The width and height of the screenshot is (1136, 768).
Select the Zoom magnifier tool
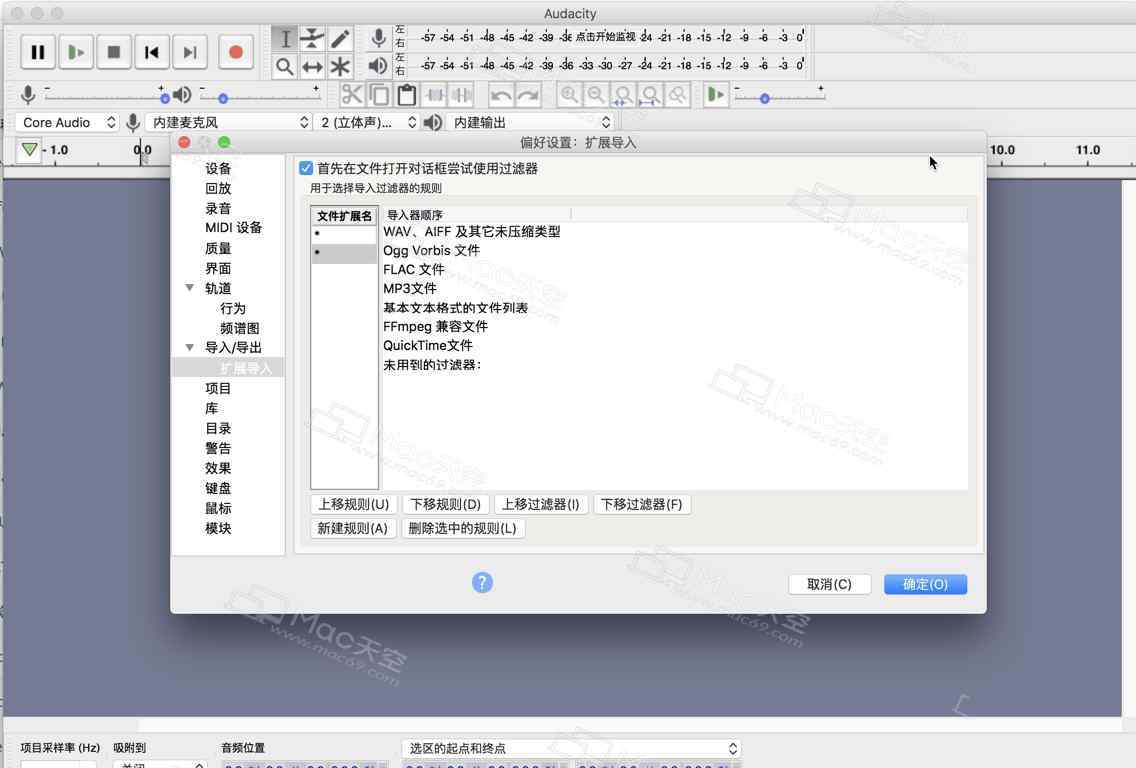(x=285, y=67)
